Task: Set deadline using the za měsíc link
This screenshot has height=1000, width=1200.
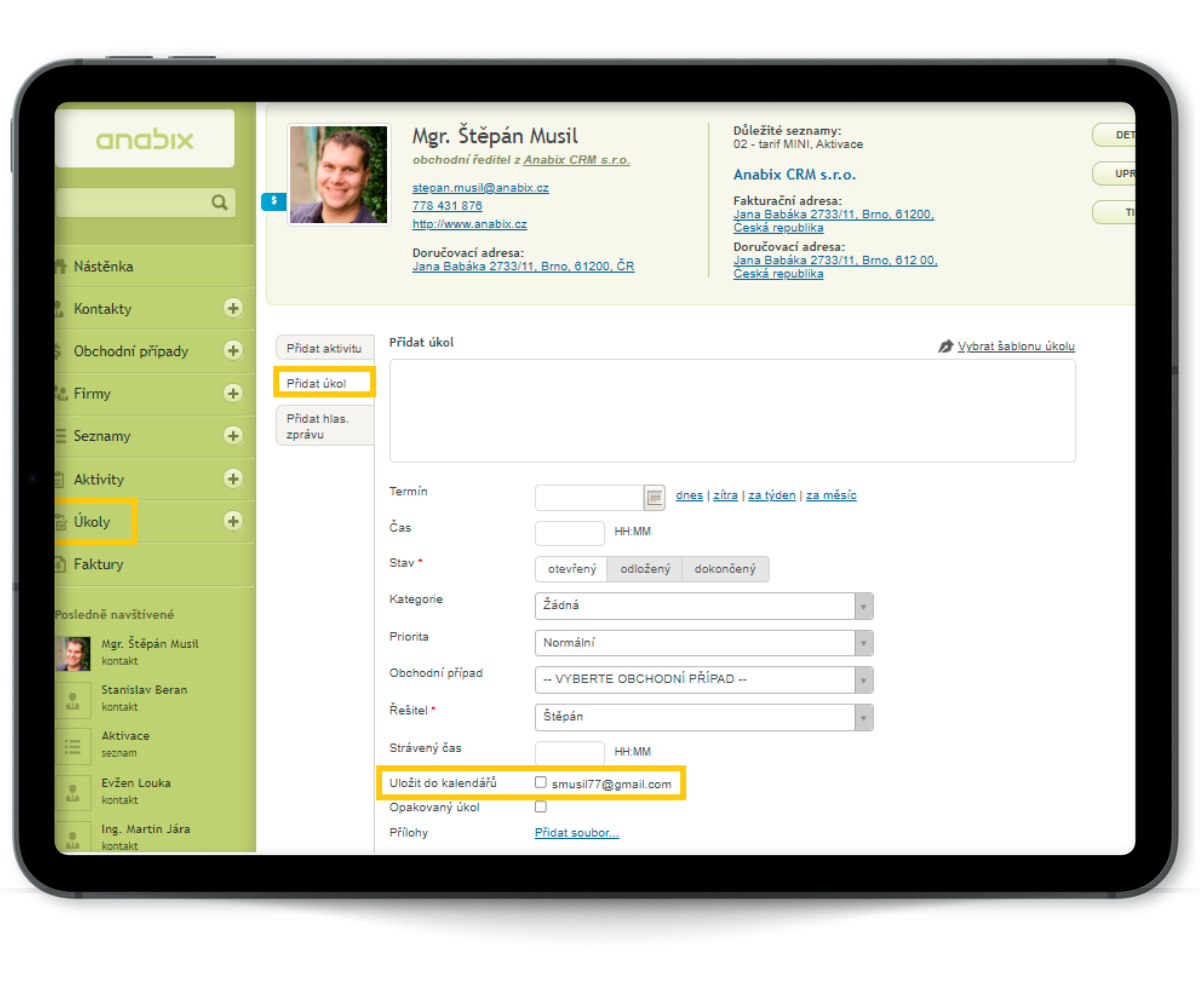Action: (x=831, y=495)
